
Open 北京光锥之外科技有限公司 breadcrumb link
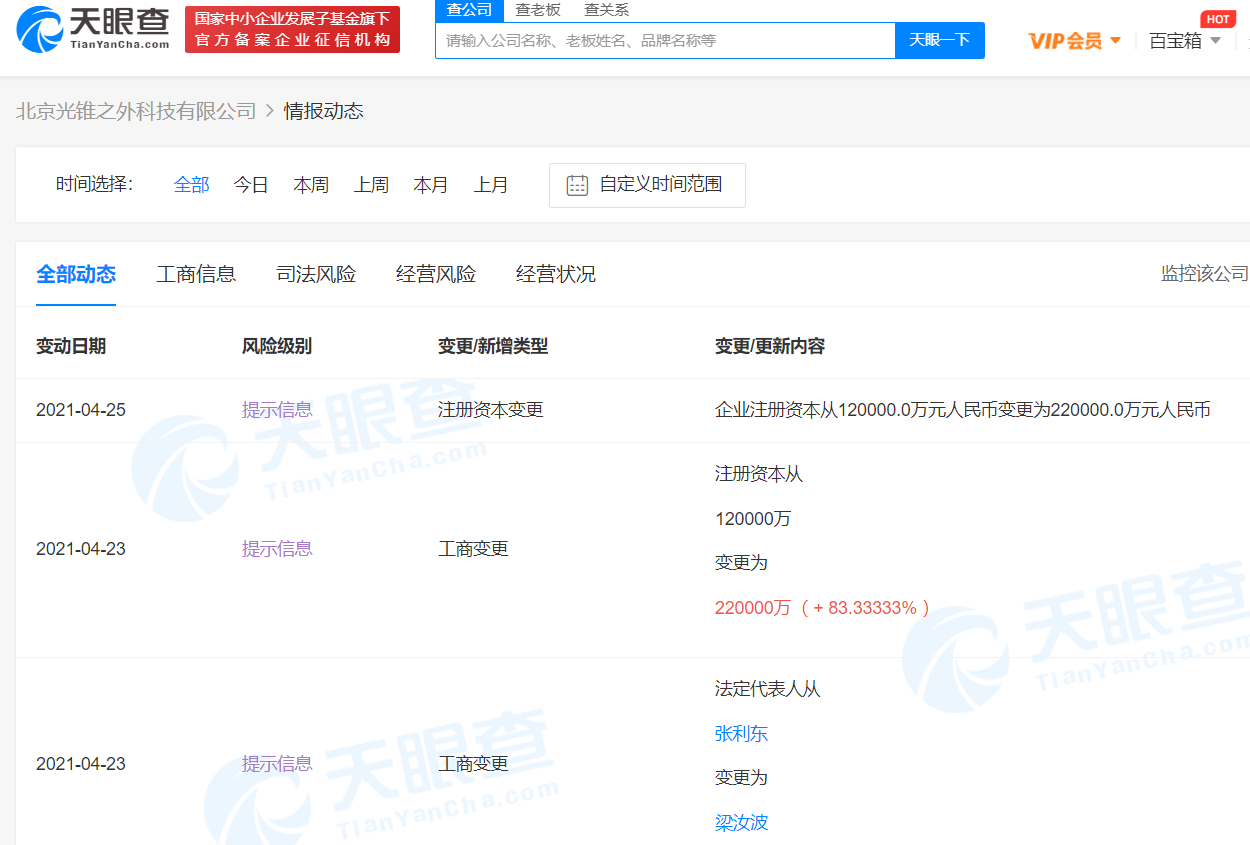[136, 111]
